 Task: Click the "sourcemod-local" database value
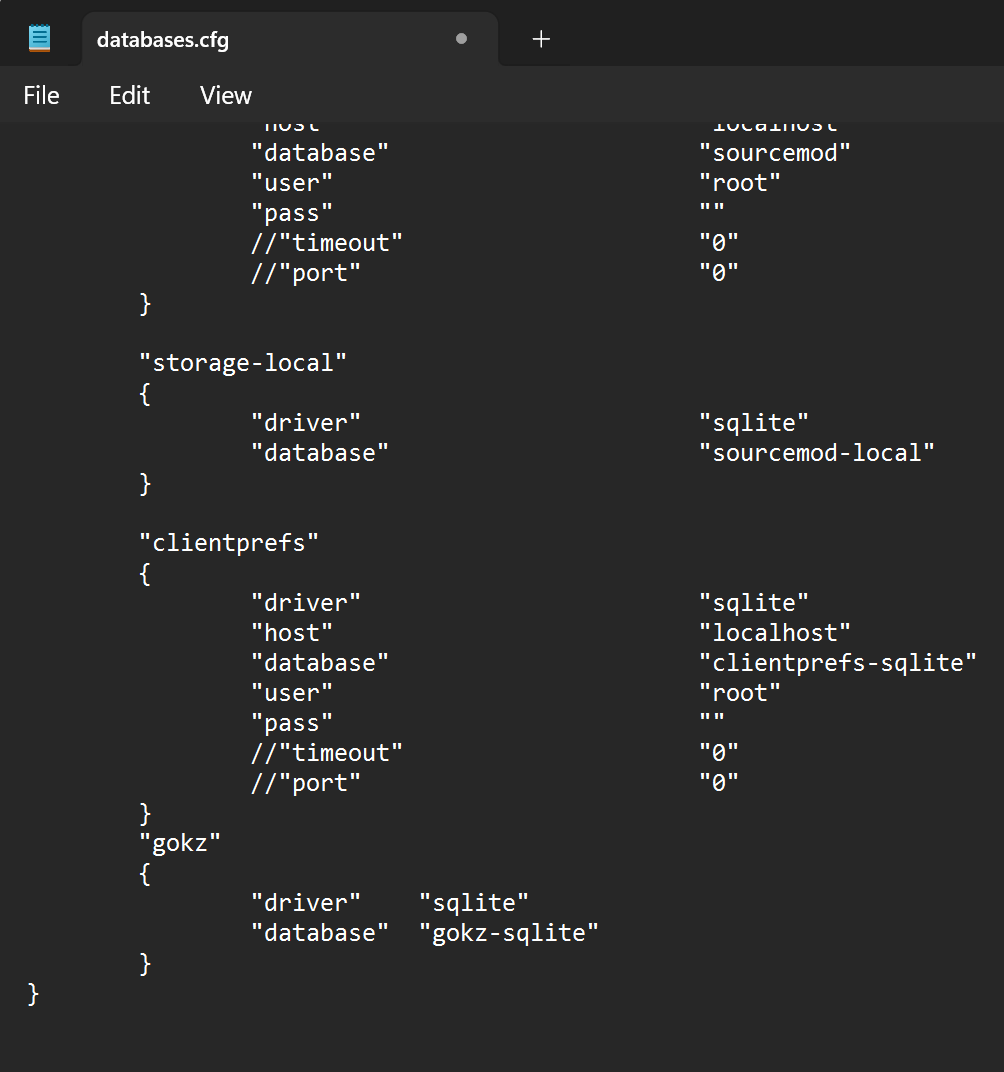(x=817, y=452)
